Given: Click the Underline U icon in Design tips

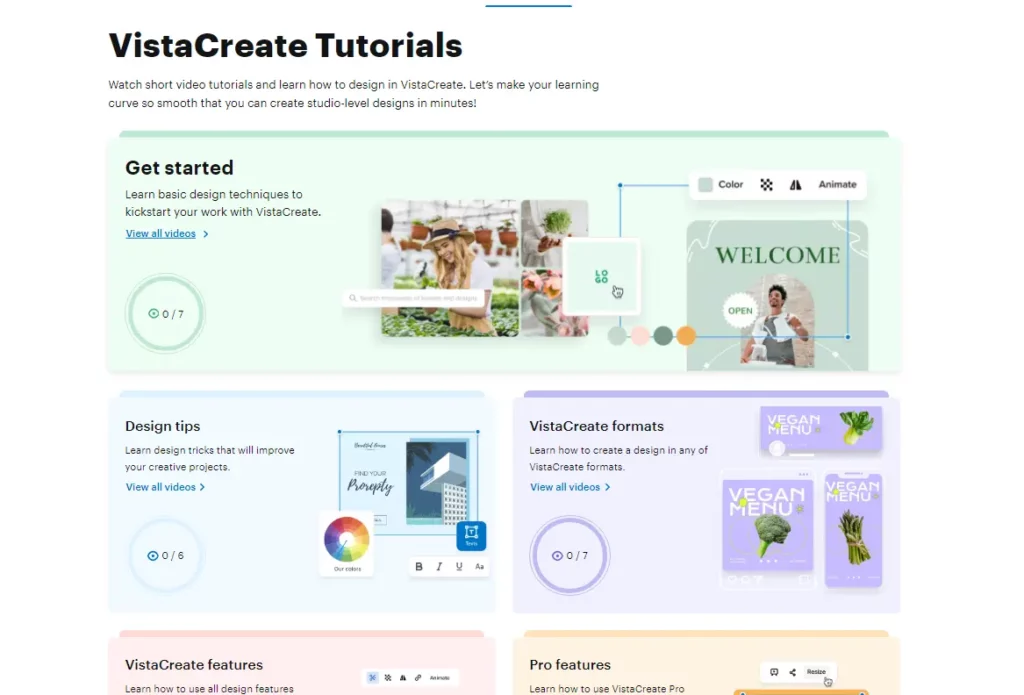Looking at the screenshot, I should [459, 566].
